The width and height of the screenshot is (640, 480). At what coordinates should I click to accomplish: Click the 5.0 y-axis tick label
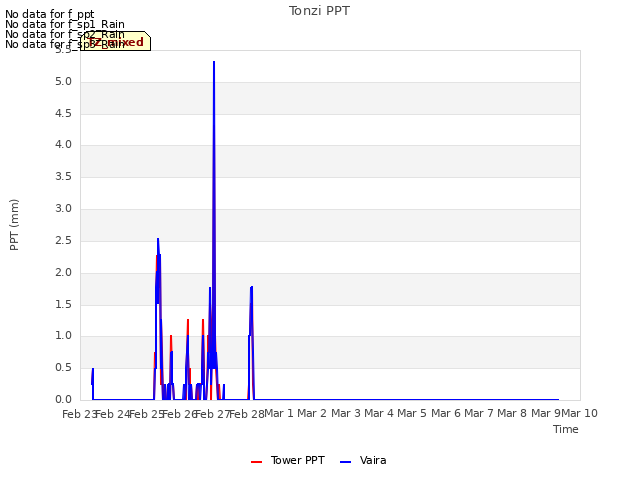tap(63, 82)
